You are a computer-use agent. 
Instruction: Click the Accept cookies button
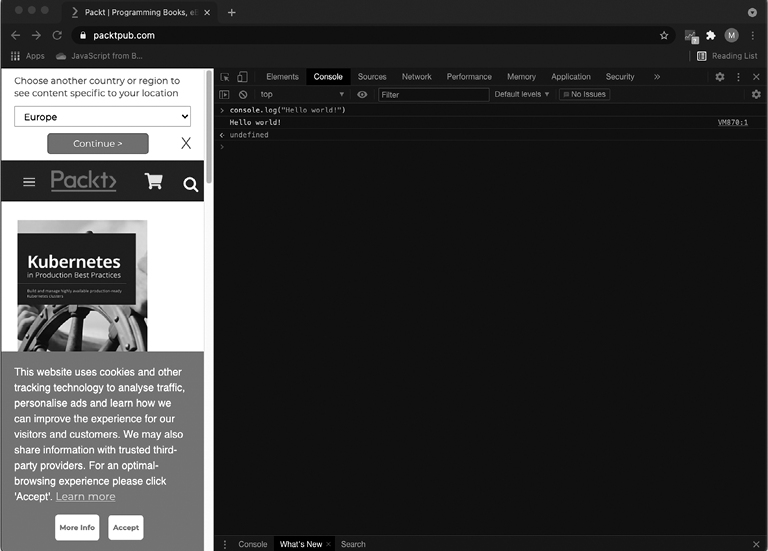(126, 527)
